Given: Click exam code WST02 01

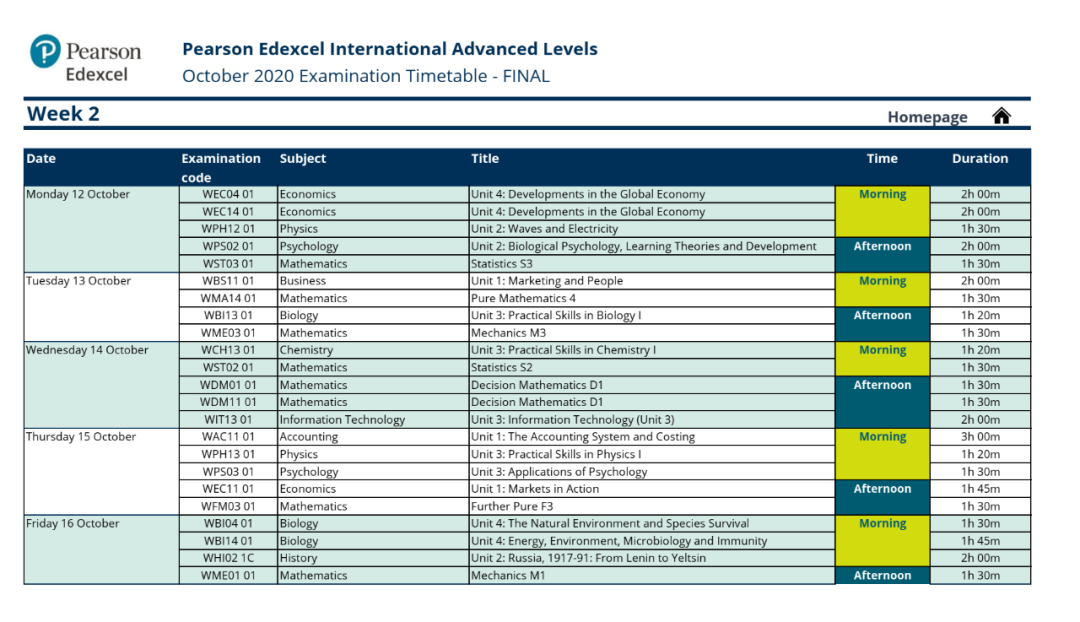Looking at the screenshot, I should 228,368.
